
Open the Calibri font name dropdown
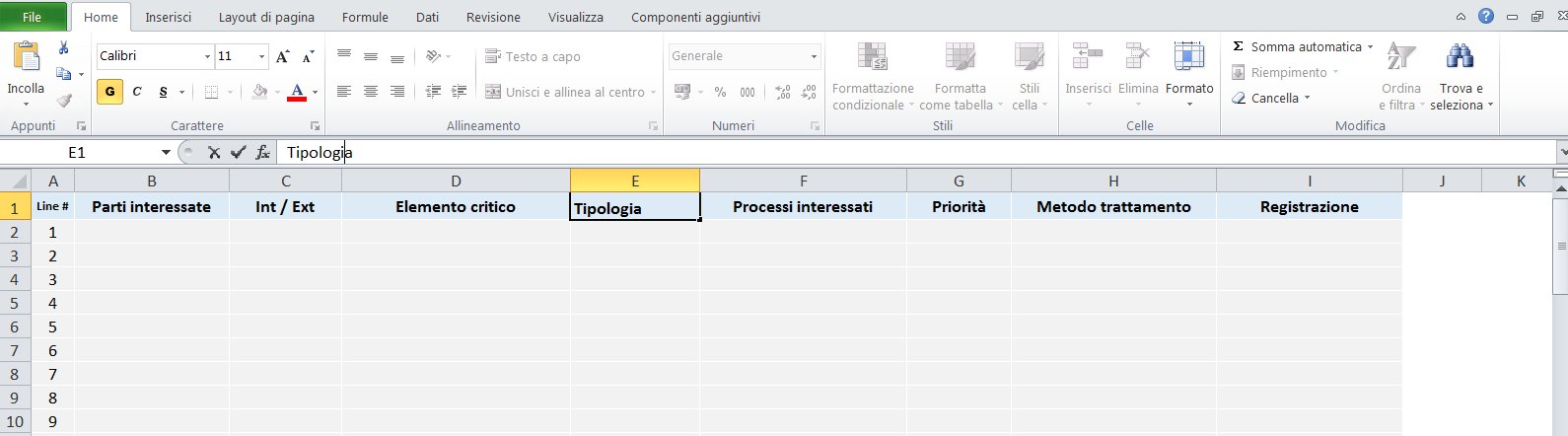[x=207, y=56]
